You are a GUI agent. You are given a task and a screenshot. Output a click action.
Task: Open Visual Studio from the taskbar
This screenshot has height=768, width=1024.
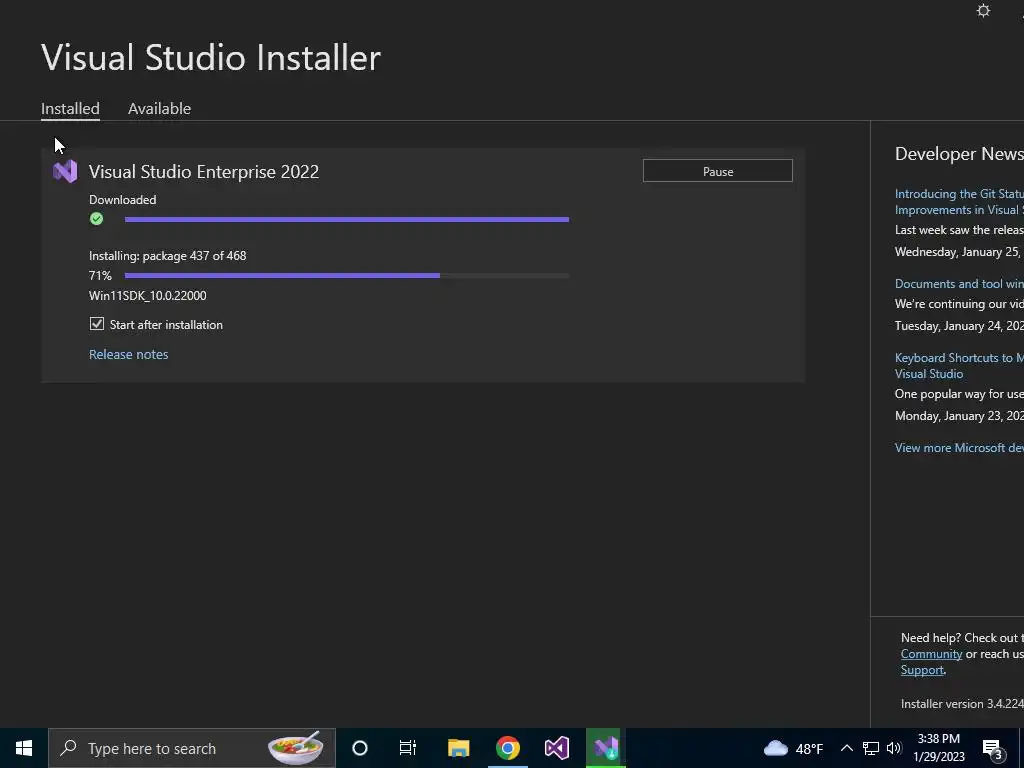coord(557,748)
